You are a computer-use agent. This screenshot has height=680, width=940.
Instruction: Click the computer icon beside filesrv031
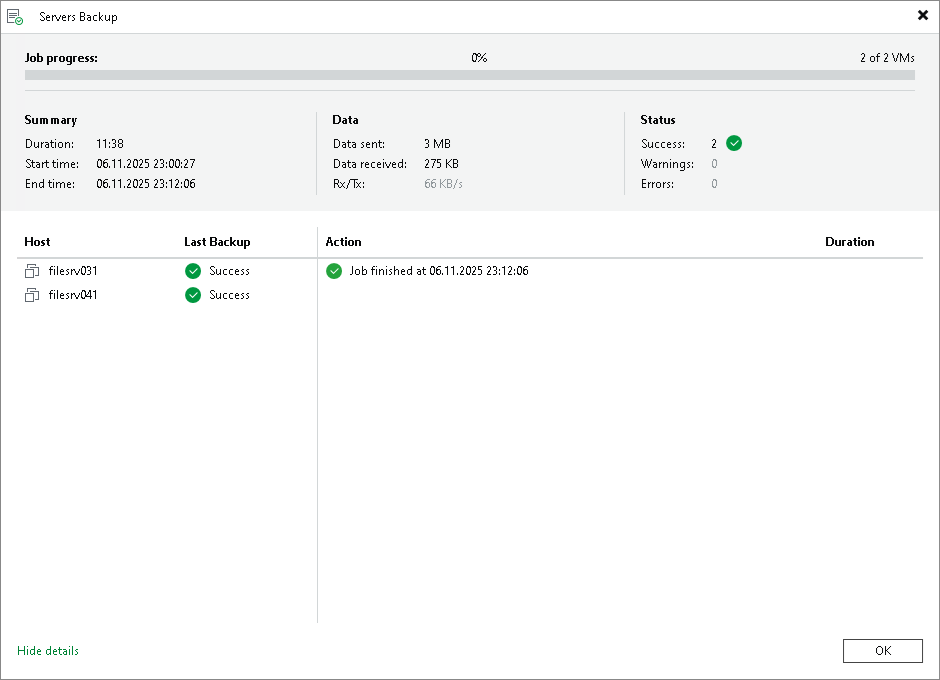31,271
